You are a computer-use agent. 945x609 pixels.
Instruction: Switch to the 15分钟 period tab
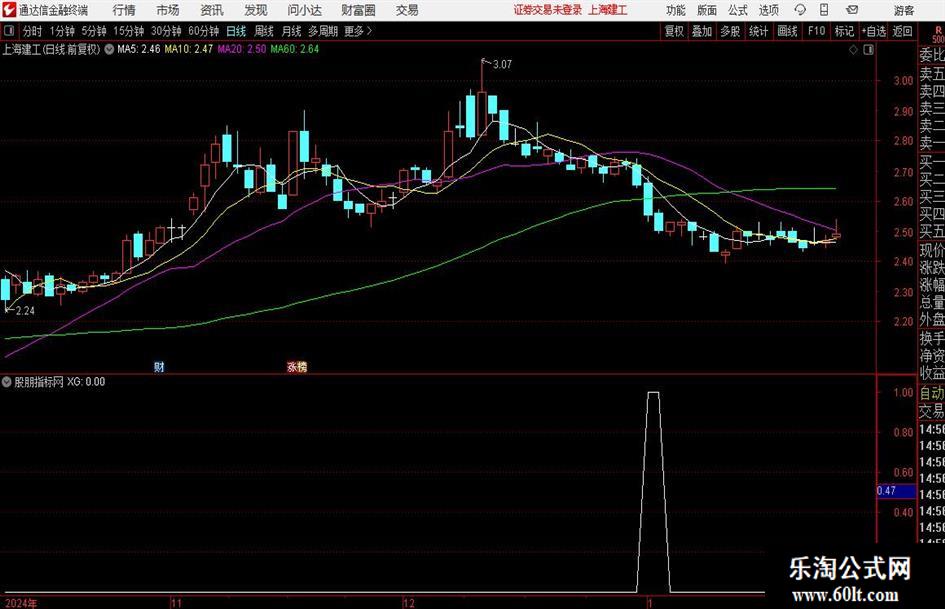[129, 31]
